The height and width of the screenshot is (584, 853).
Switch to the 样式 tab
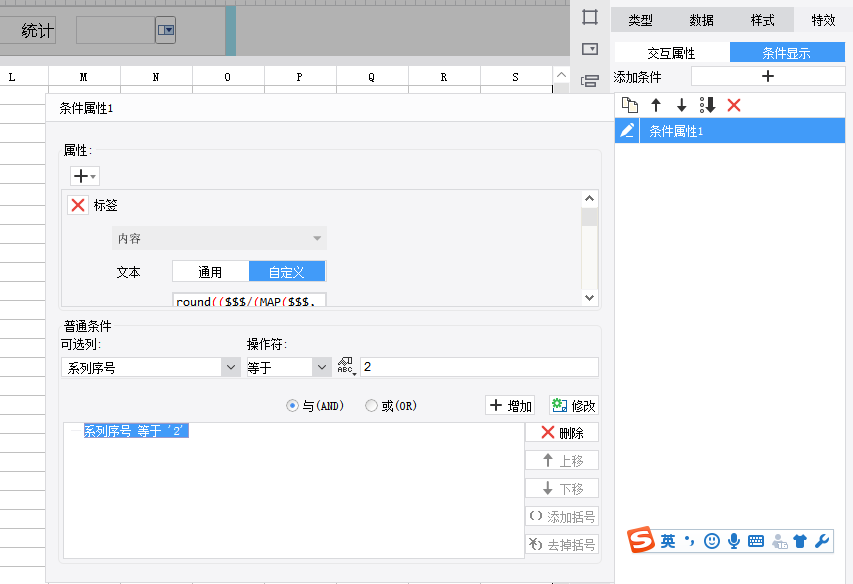click(762, 20)
